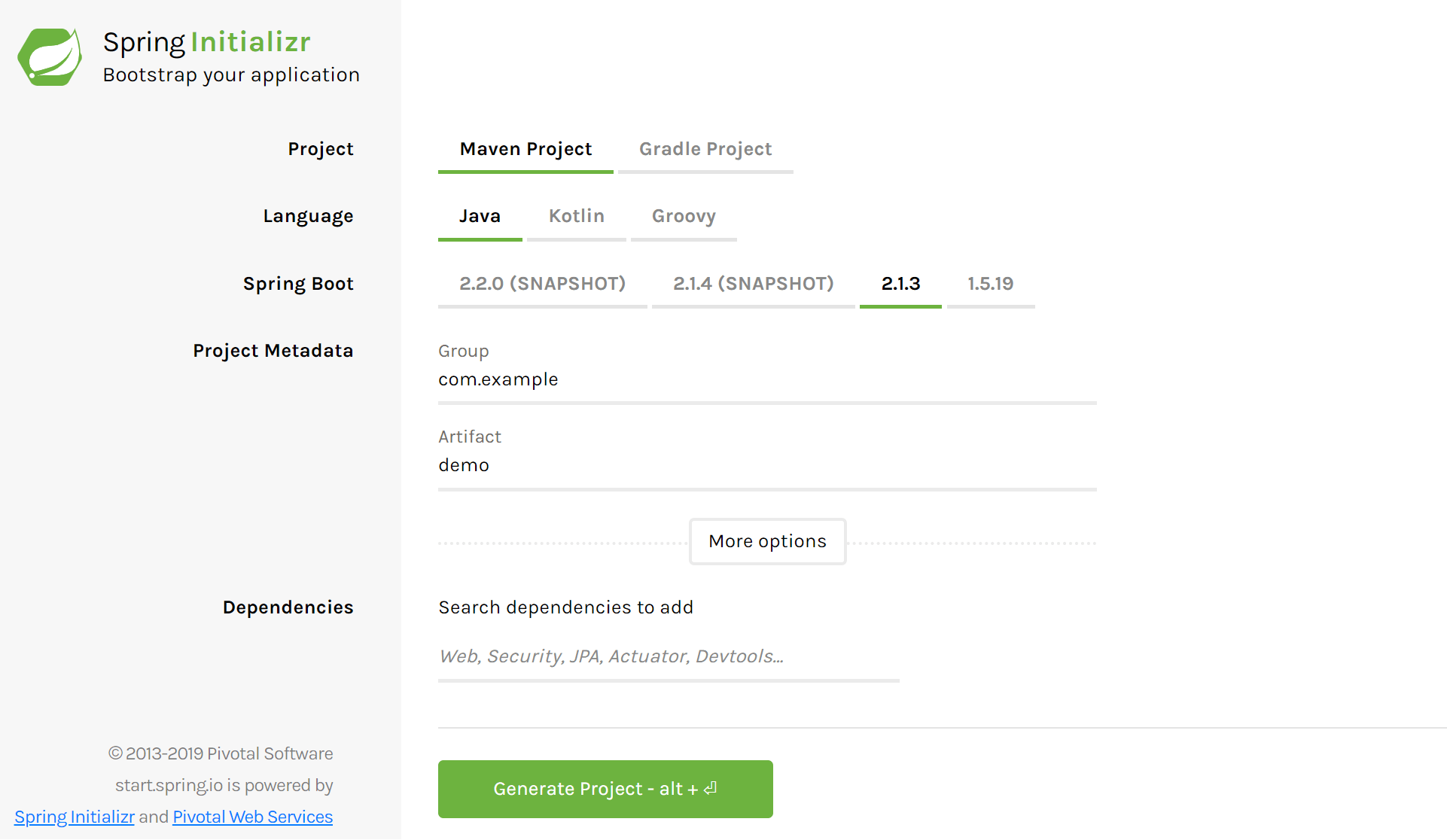Keep the Maven Project tab selected
The width and height of the screenshot is (1447, 840).
point(525,148)
